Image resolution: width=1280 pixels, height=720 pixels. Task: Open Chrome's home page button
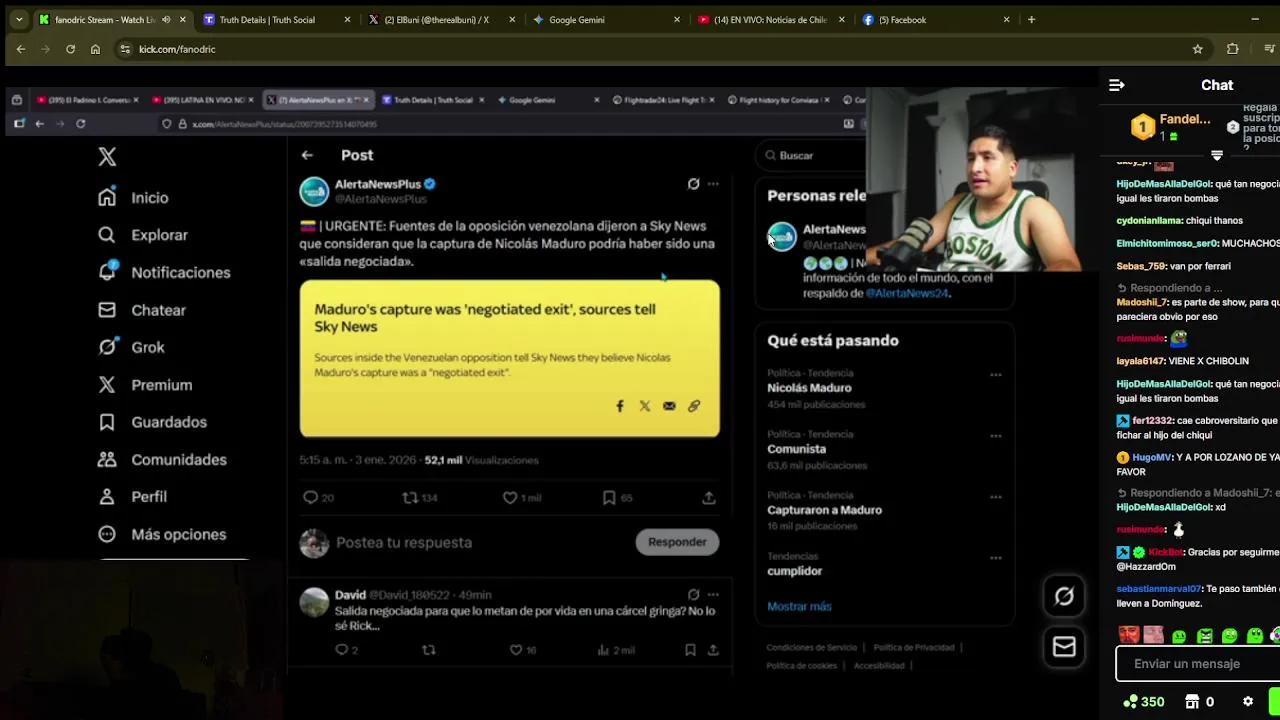[x=95, y=49]
